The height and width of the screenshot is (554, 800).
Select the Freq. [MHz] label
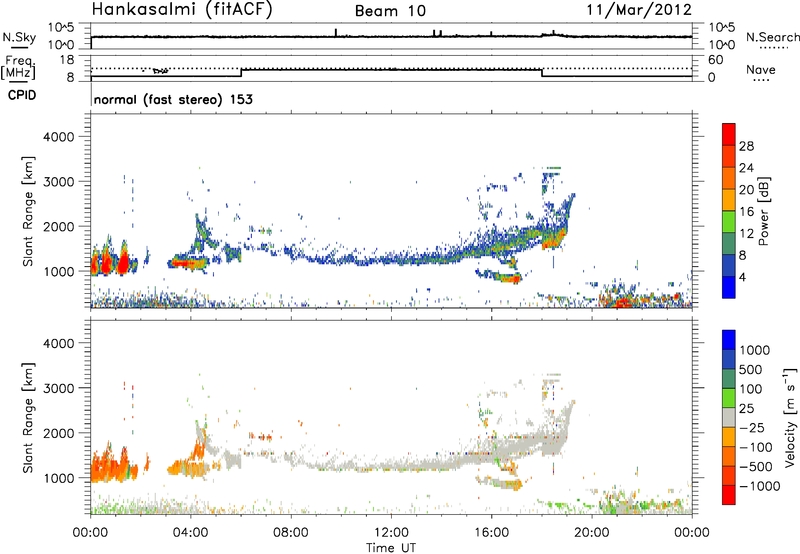(x=18, y=68)
